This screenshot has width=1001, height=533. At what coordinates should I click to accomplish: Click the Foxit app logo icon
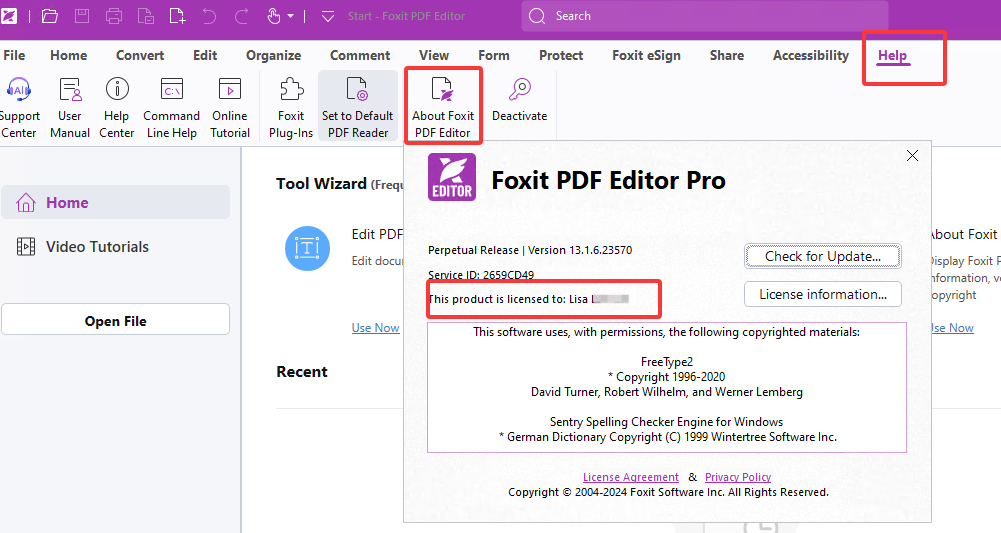[8, 16]
